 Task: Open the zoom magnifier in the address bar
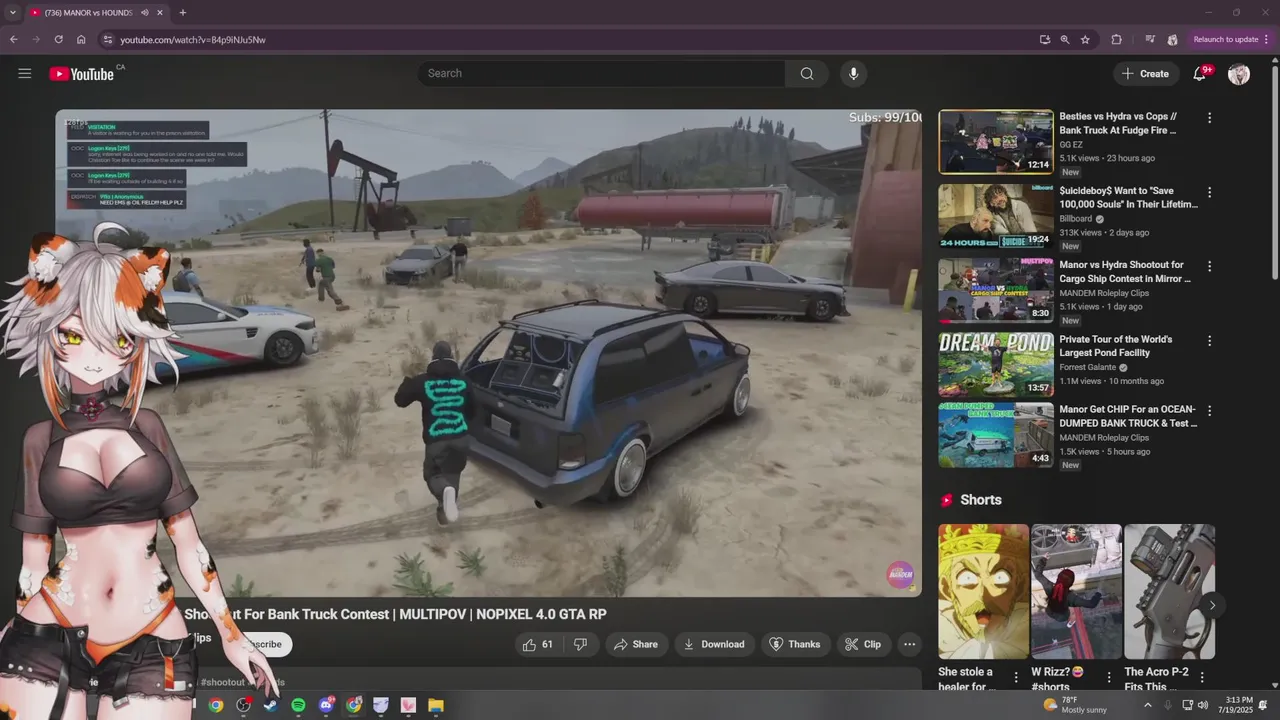coord(1065,39)
